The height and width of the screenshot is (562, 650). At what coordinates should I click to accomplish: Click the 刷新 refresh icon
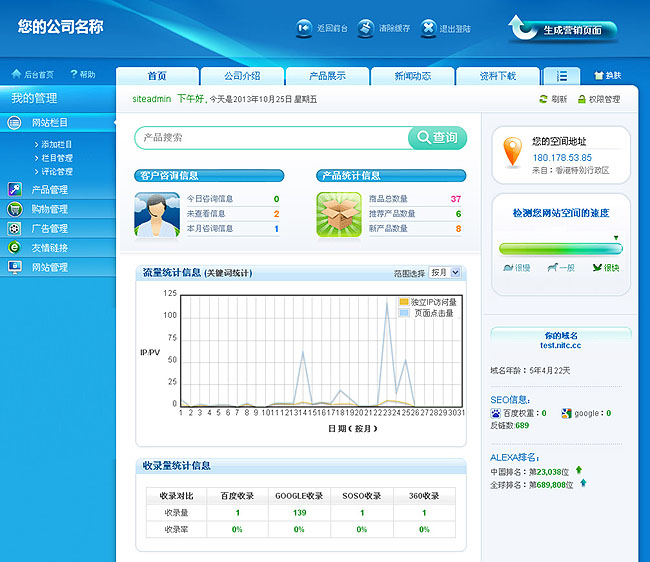[543, 100]
